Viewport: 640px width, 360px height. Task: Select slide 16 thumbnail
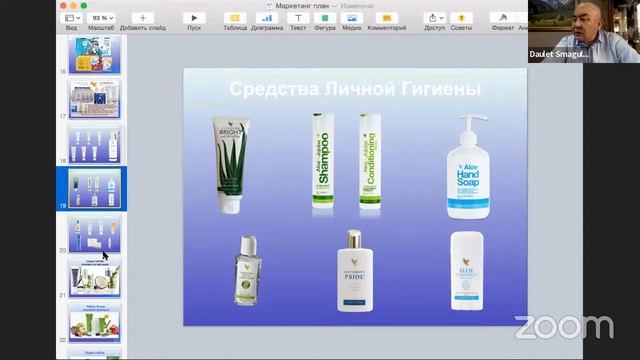(x=95, y=54)
